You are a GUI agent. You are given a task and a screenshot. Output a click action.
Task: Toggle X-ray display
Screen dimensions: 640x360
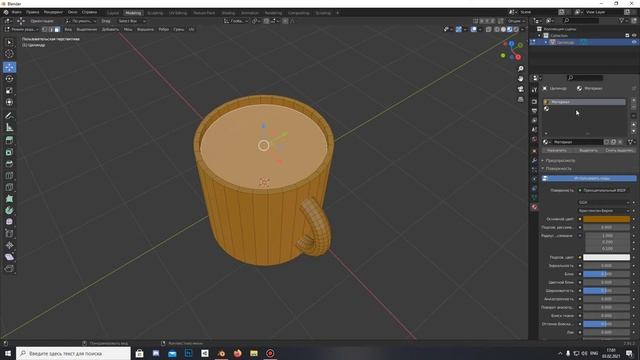point(489,29)
